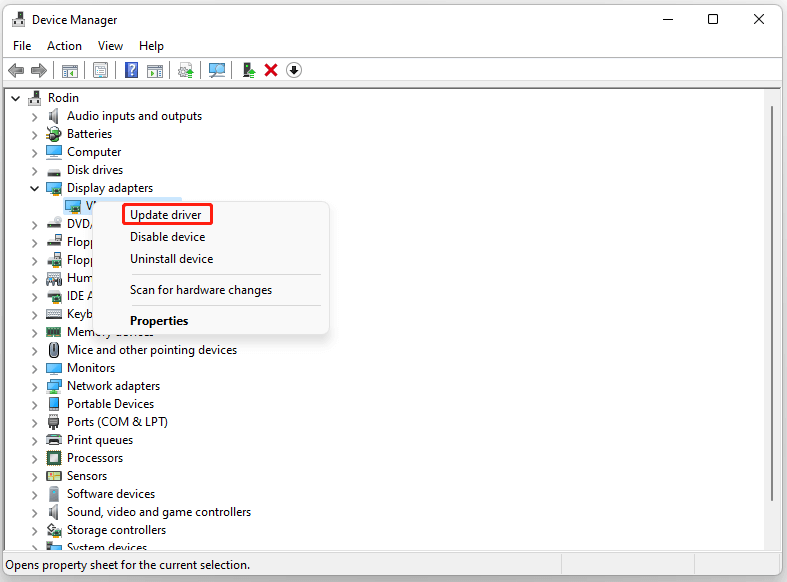Screen dimensions: 787x582
Task: Expand the Network adapters category
Action: (x=34, y=387)
